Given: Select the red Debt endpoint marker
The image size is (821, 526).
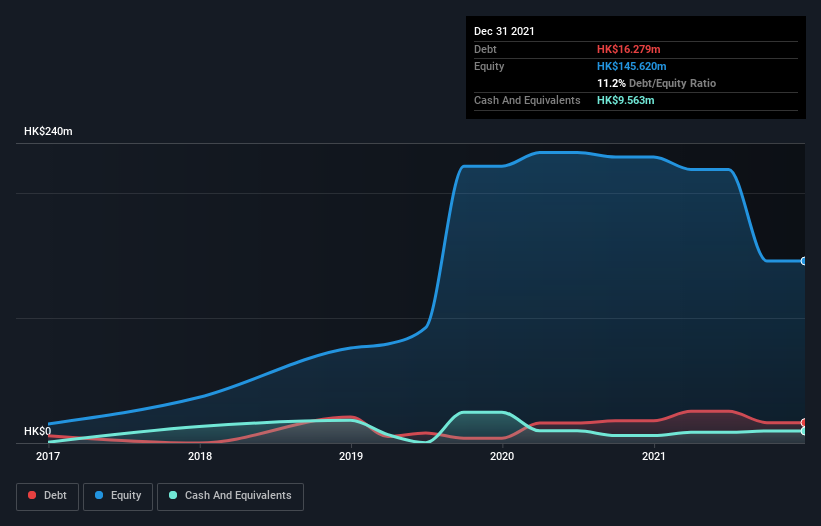Looking at the screenshot, I should (804, 422).
